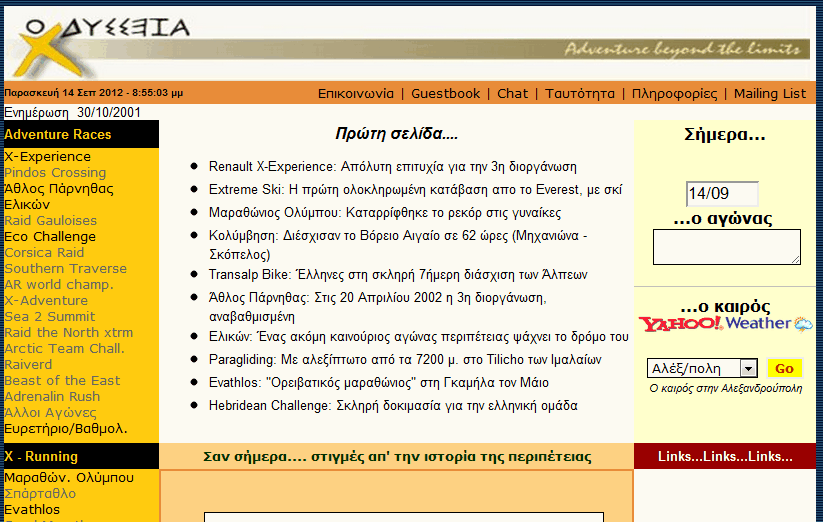Open the Ευρετήριο/Βαθμολ. link
Viewport: 823px width, 522px height.
click(x=66, y=429)
